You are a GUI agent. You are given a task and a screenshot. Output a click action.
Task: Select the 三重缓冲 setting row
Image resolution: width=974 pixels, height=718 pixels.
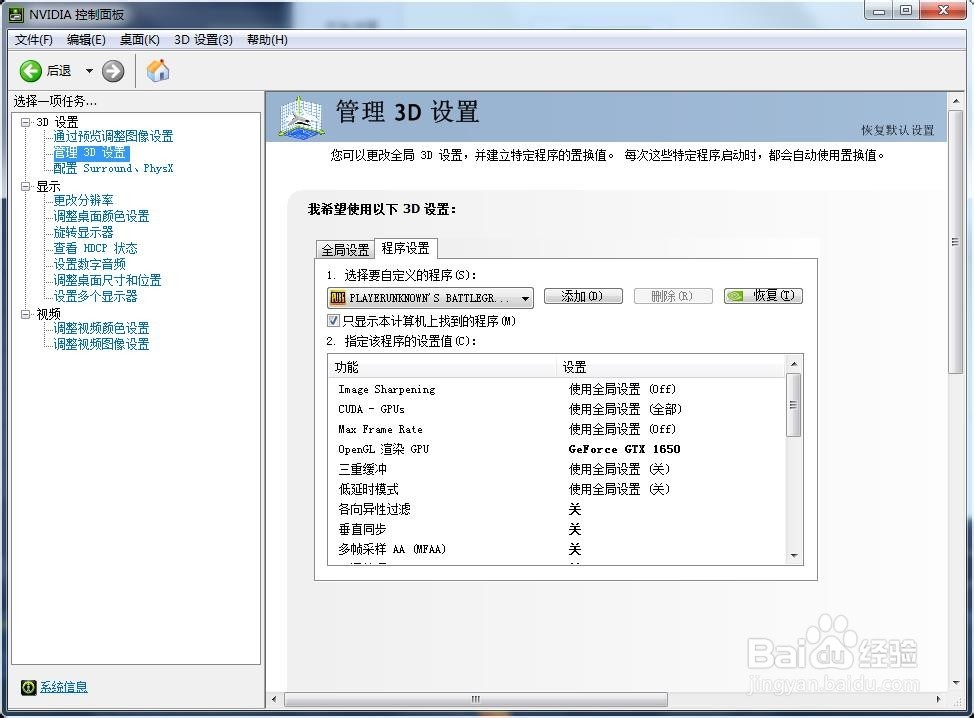click(557, 469)
